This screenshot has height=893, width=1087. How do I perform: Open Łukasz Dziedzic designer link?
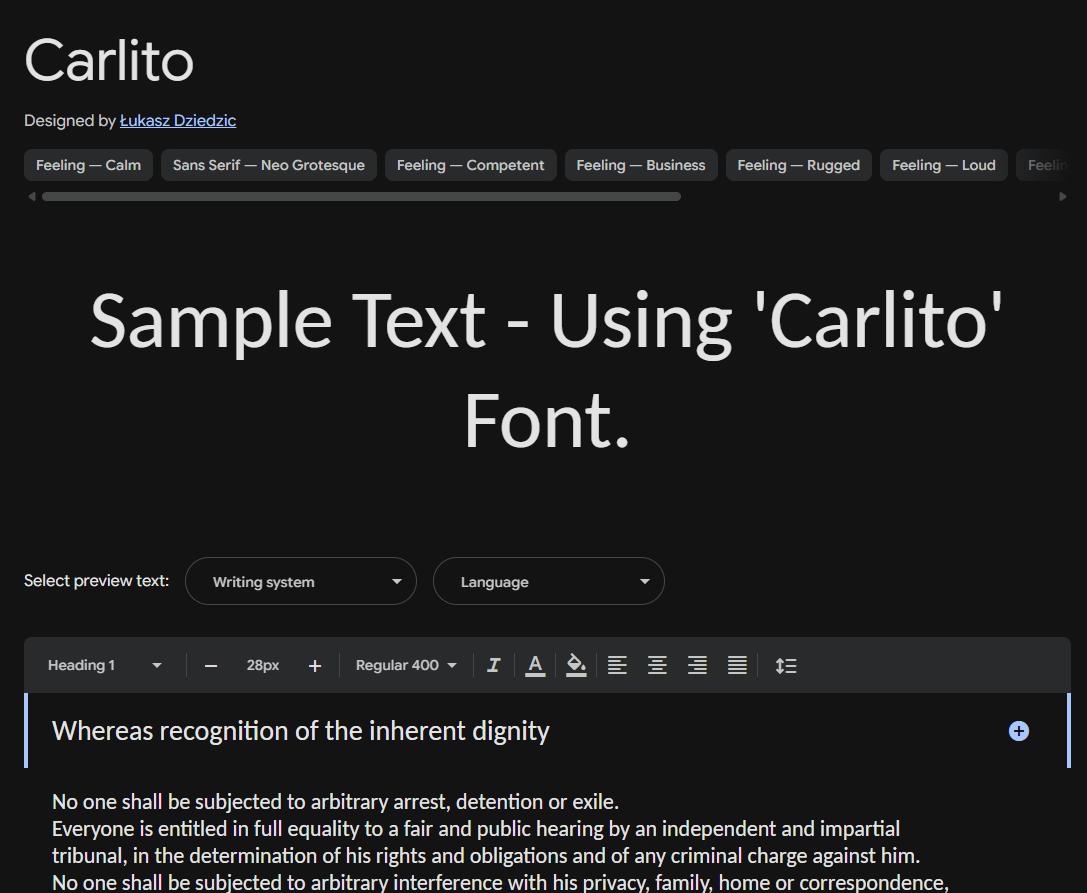[178, 121]
